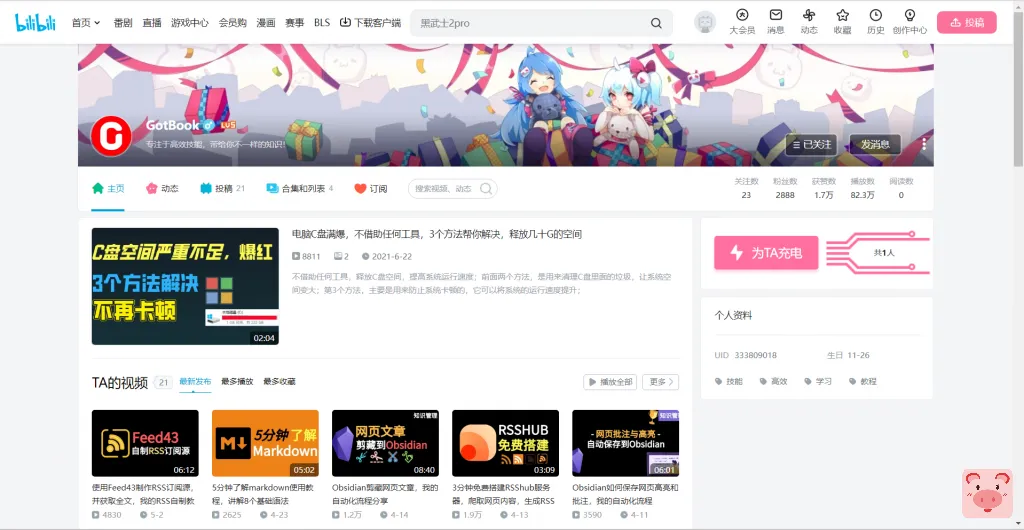The image size is (1024, 530).
Task: Open 漫画 in the top navigation
Action: click(266, 23)
